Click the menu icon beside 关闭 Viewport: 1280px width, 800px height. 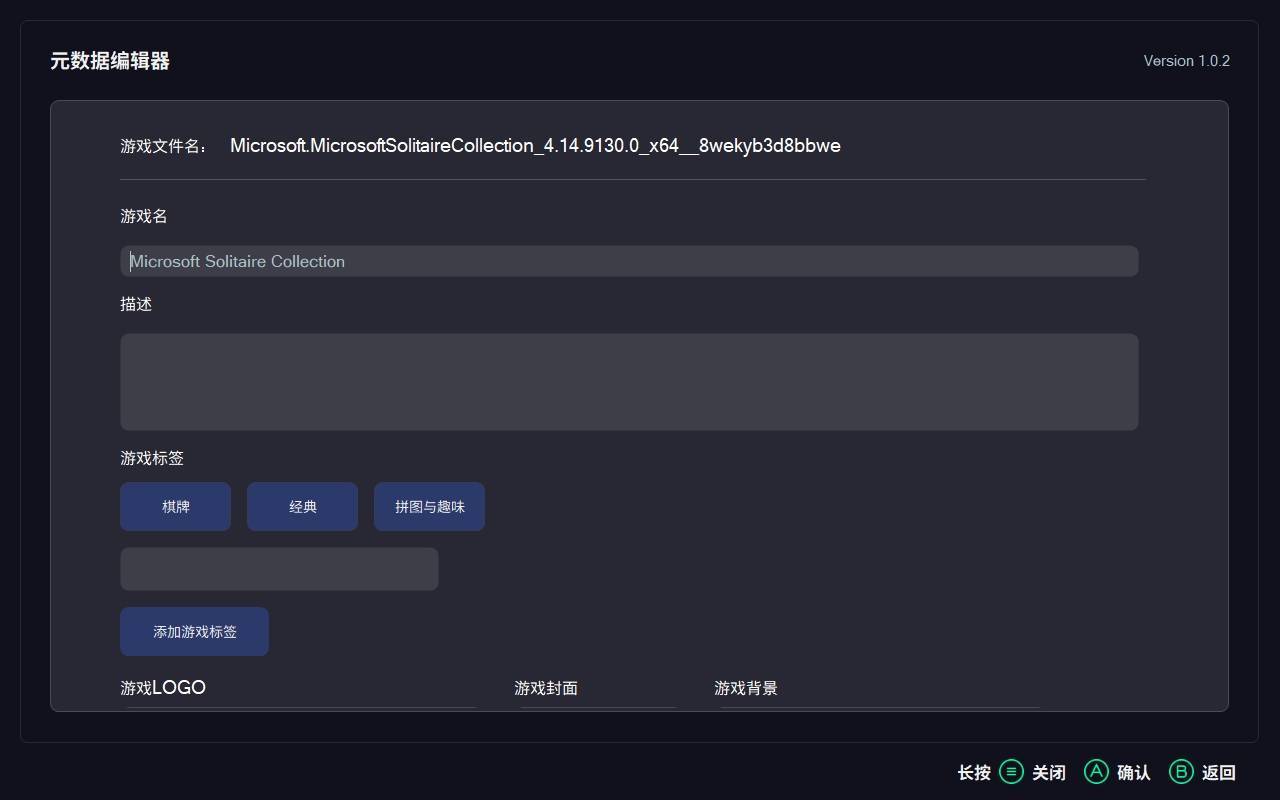pos(1011,772)
